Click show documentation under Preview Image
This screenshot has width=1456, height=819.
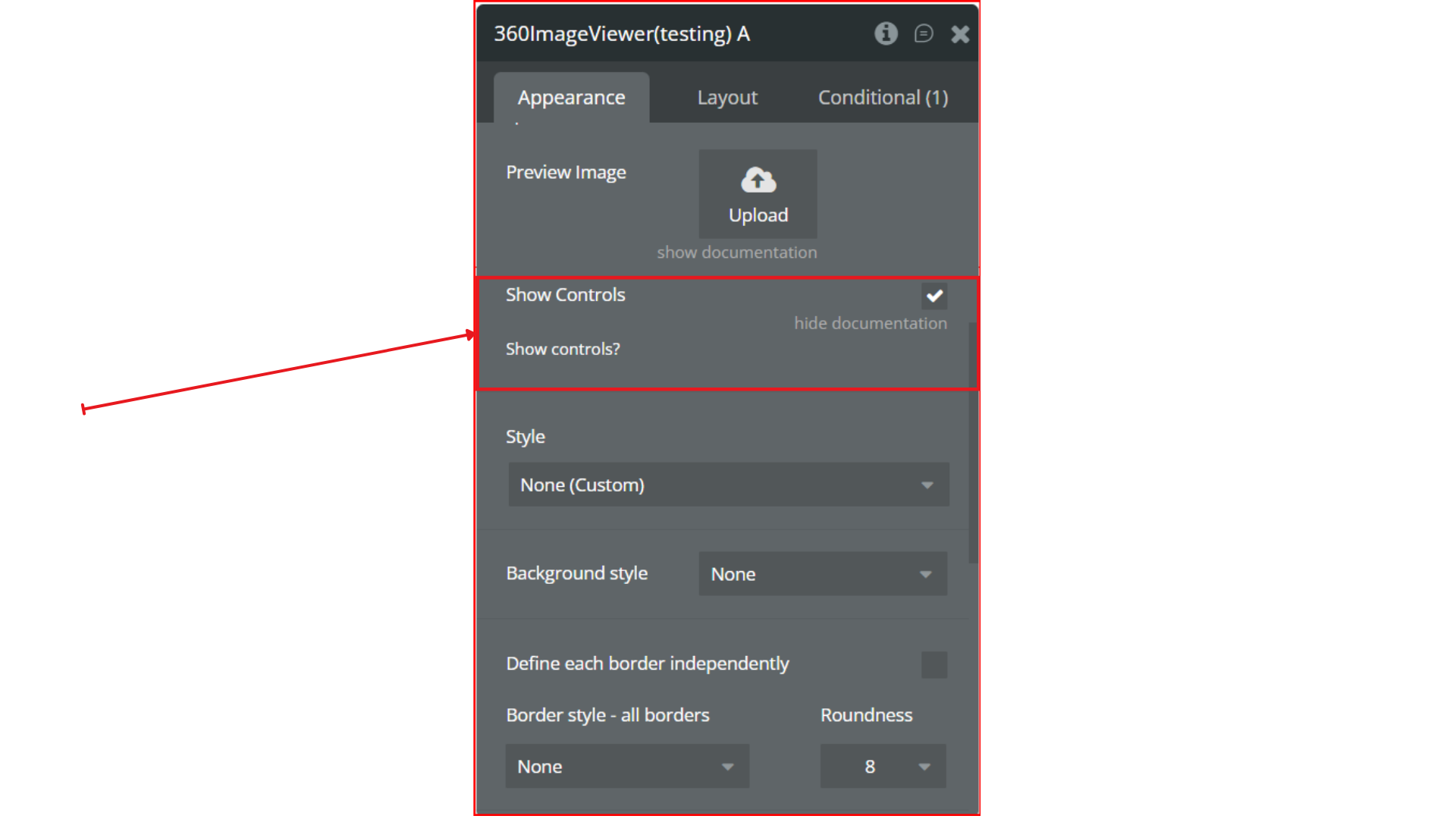(736, 253)
